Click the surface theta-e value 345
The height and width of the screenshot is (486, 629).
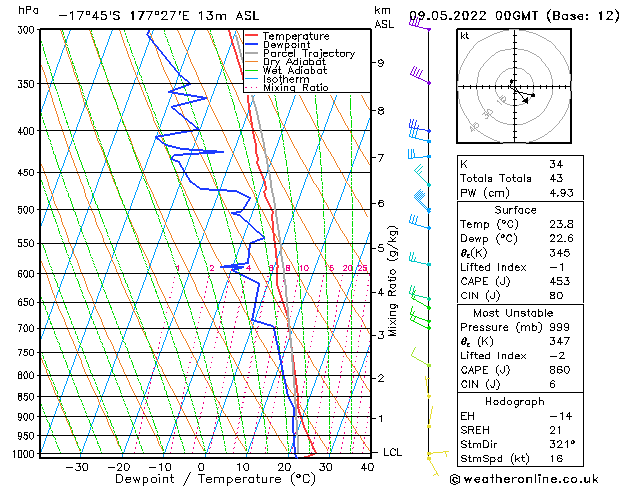[560, 253]
